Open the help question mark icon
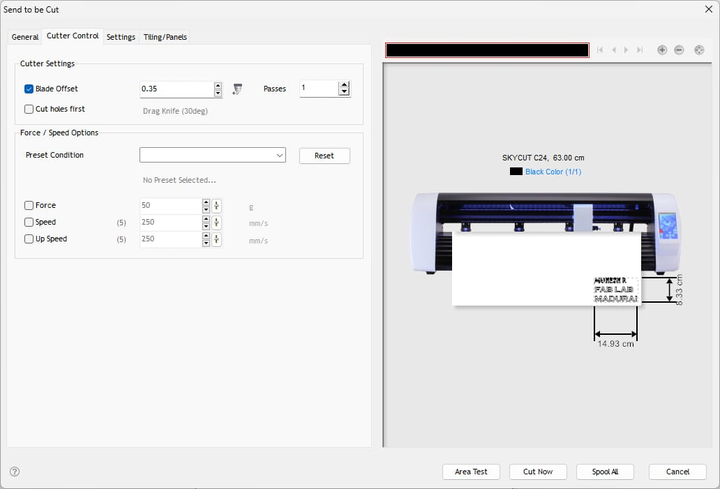Screen dimensions: 720x489 click(x=15, y=472)
